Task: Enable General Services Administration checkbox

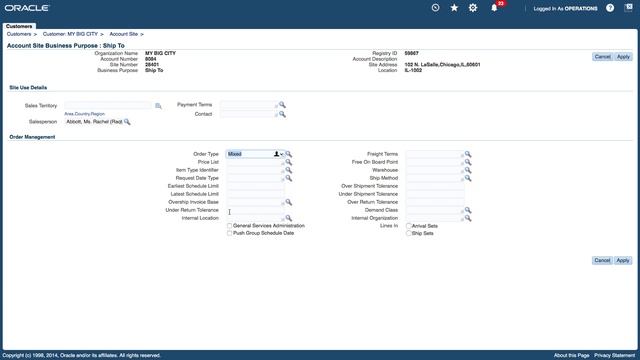Action: pos(229,226)
